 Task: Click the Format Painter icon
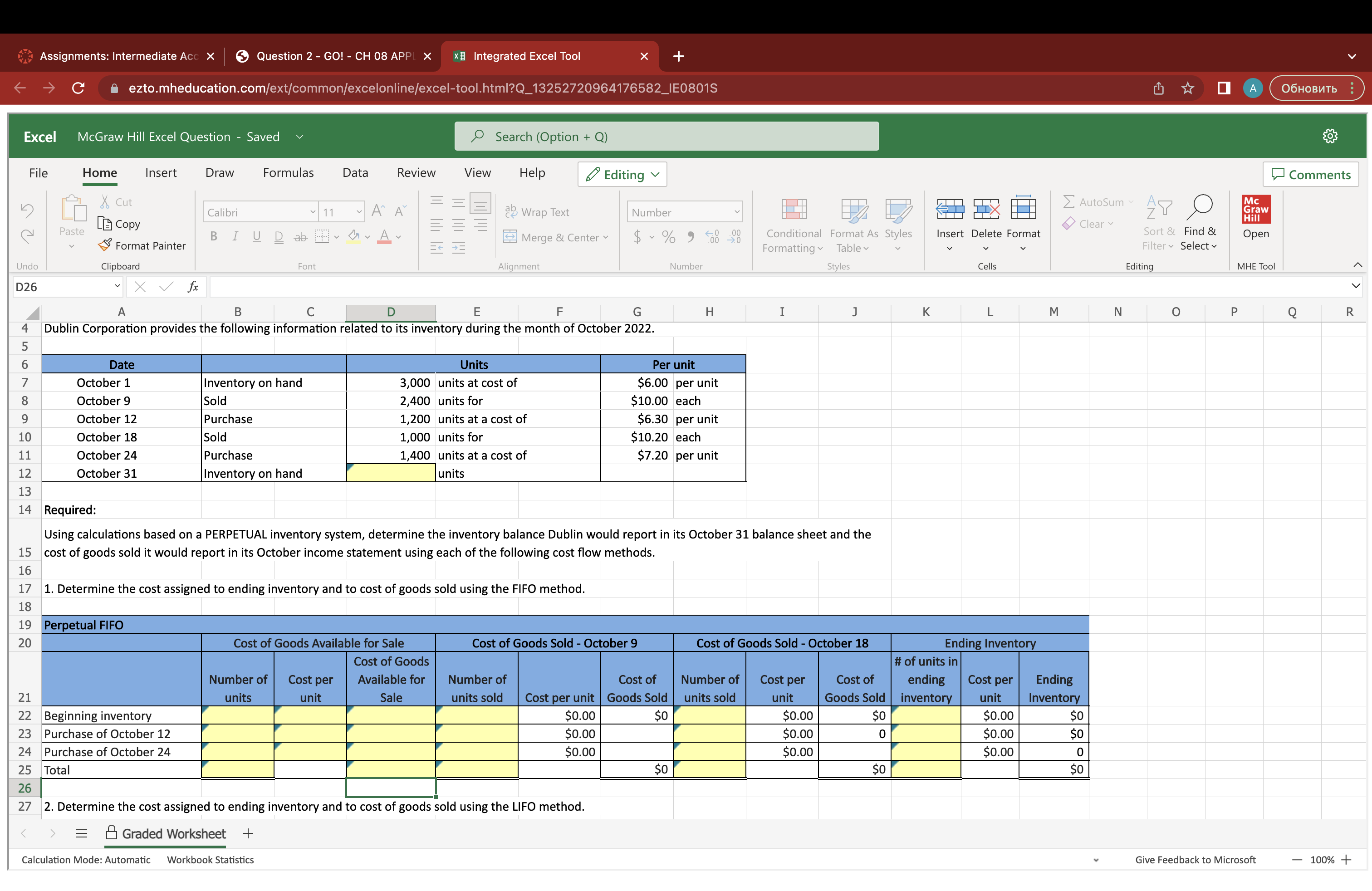click(105, 245)
